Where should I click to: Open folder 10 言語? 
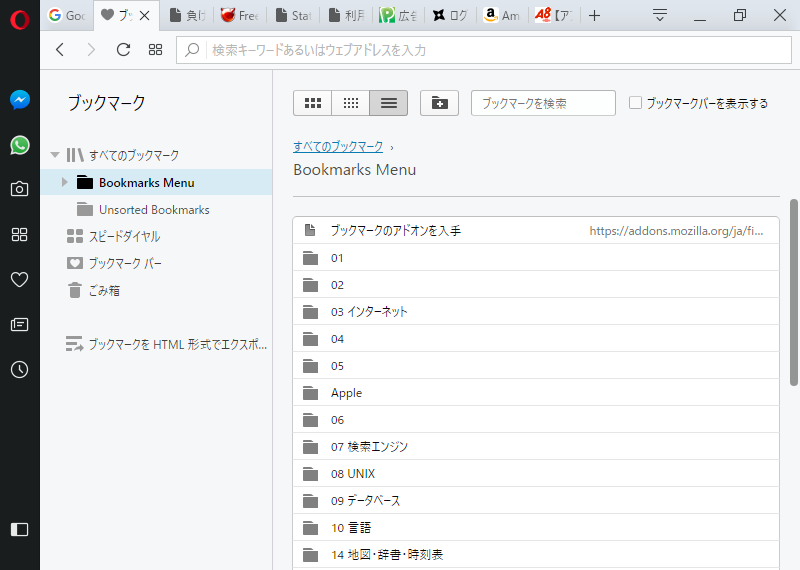click(536, 528)
